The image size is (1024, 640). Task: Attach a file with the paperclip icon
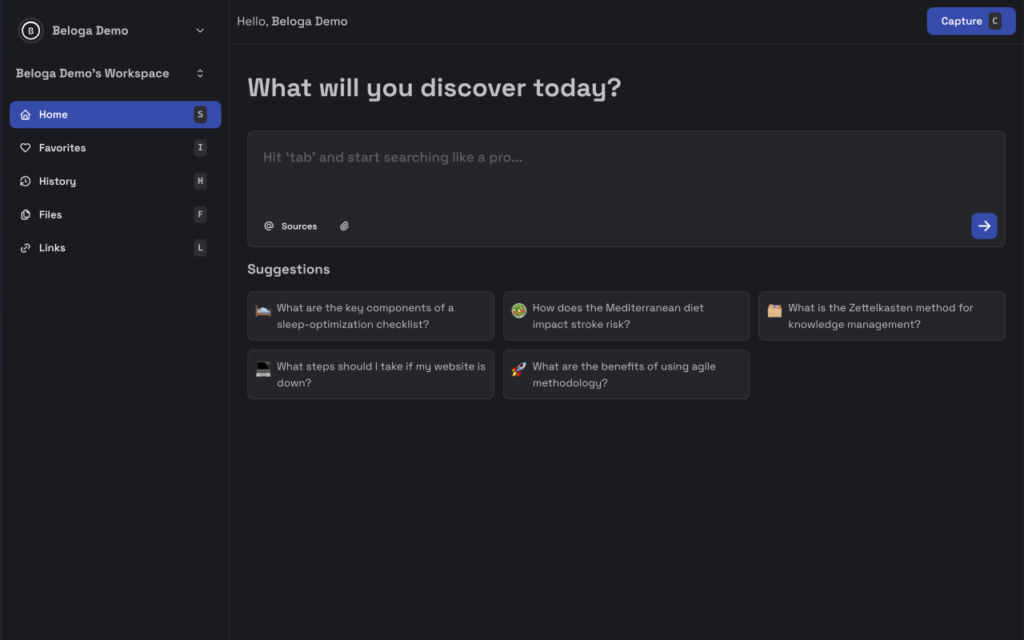point(344,226)
